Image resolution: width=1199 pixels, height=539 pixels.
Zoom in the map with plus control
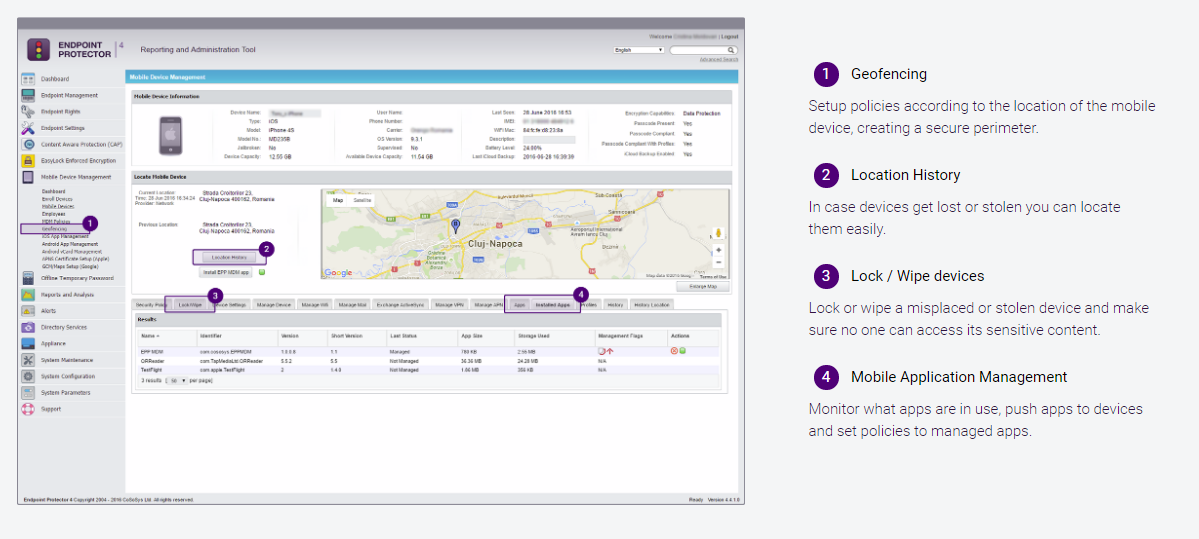[718, 250]
